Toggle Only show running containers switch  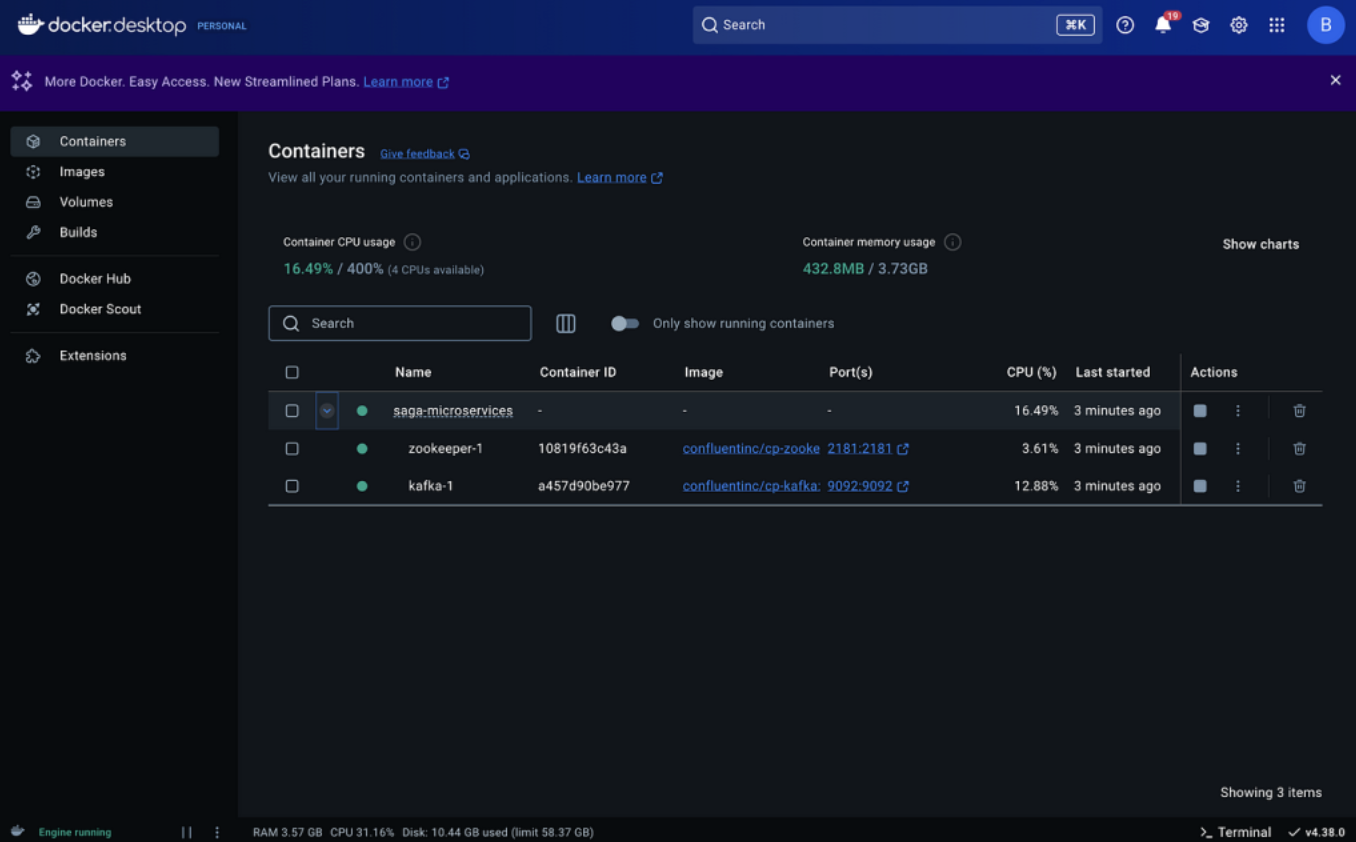[624, 323]
